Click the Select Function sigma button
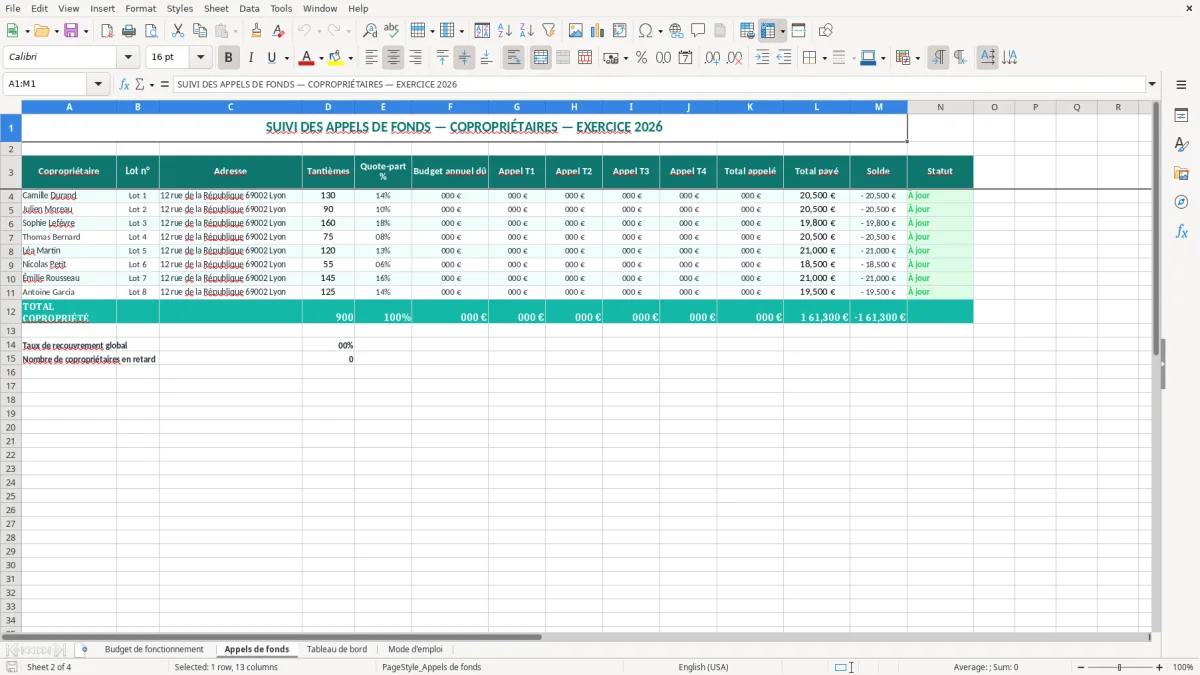The width and height of the screenshot is (1200, 675). click(x=140, y=84)
